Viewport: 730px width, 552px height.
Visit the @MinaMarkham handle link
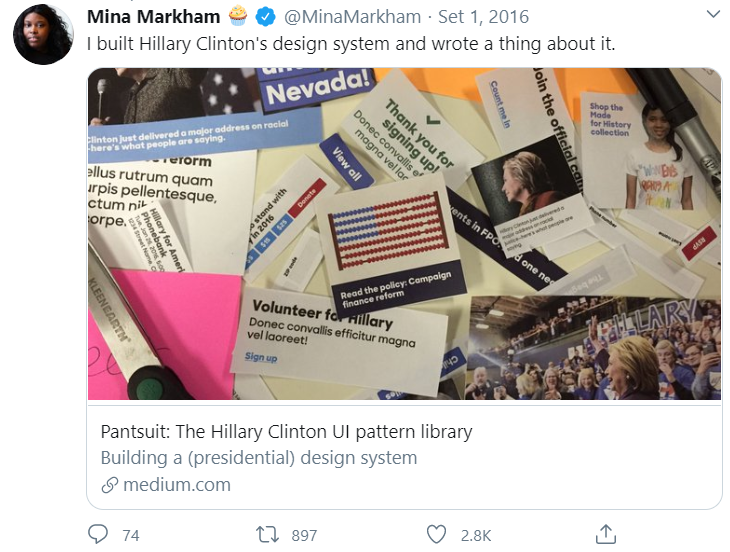point(352,17)
